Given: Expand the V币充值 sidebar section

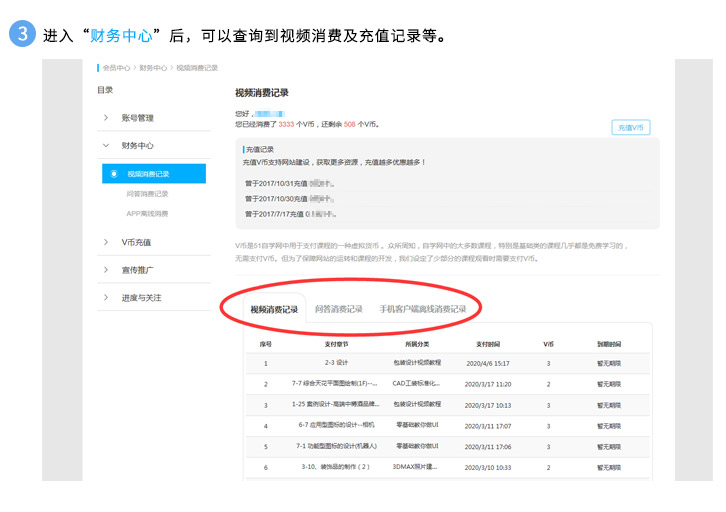Looking at the screenshot, I should coord(107,242).
